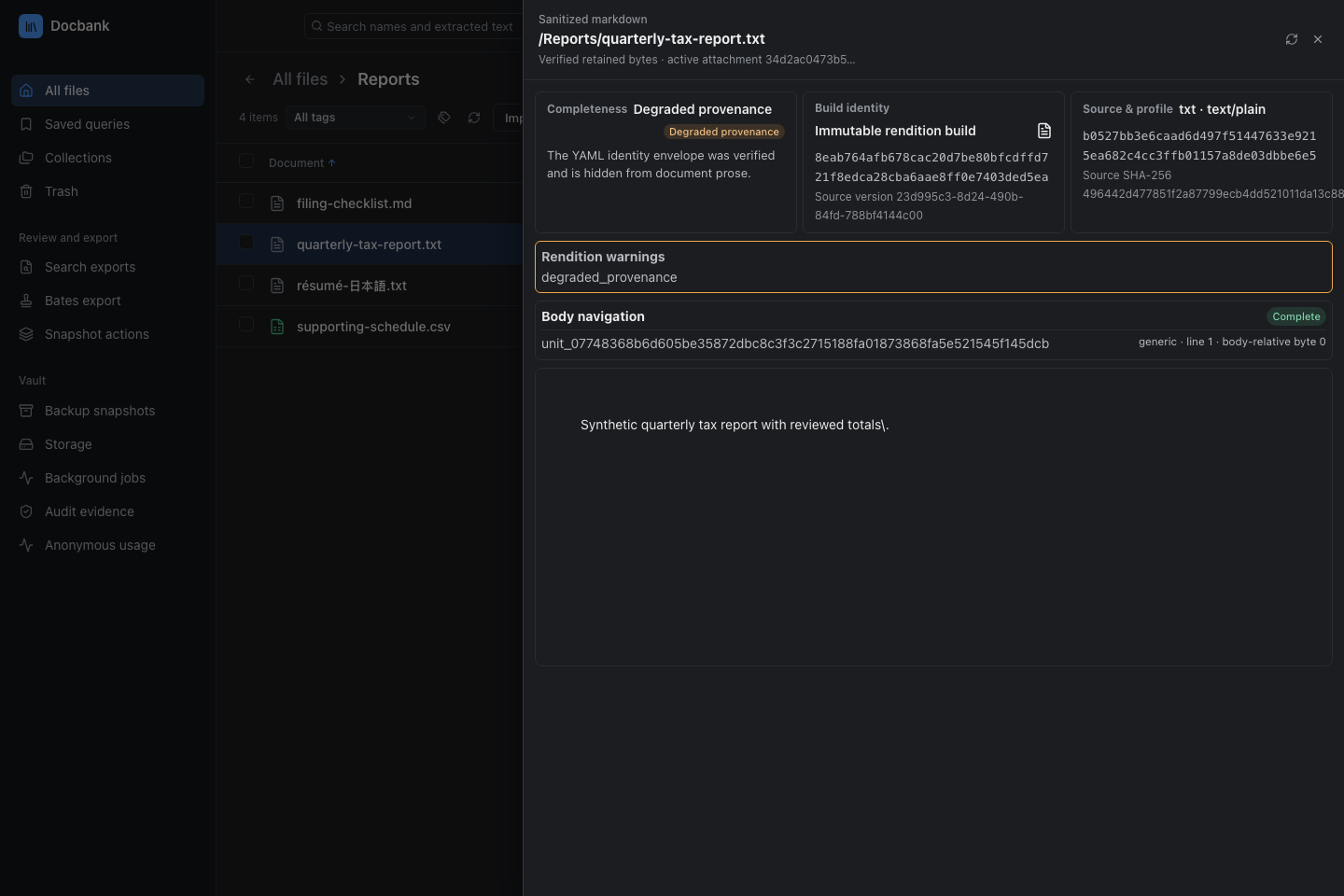The image size is (1344, 896).
Task: Sort by the Document column header
Action: click(301, 163)
